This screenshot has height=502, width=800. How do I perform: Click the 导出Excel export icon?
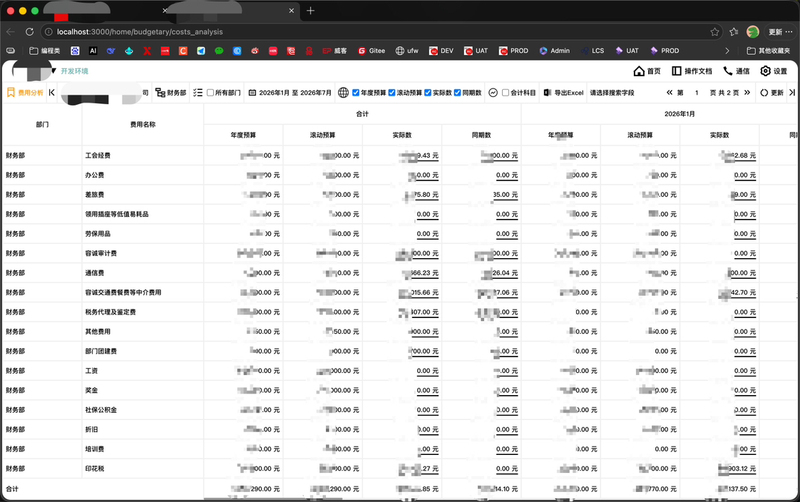coord(547,92)
